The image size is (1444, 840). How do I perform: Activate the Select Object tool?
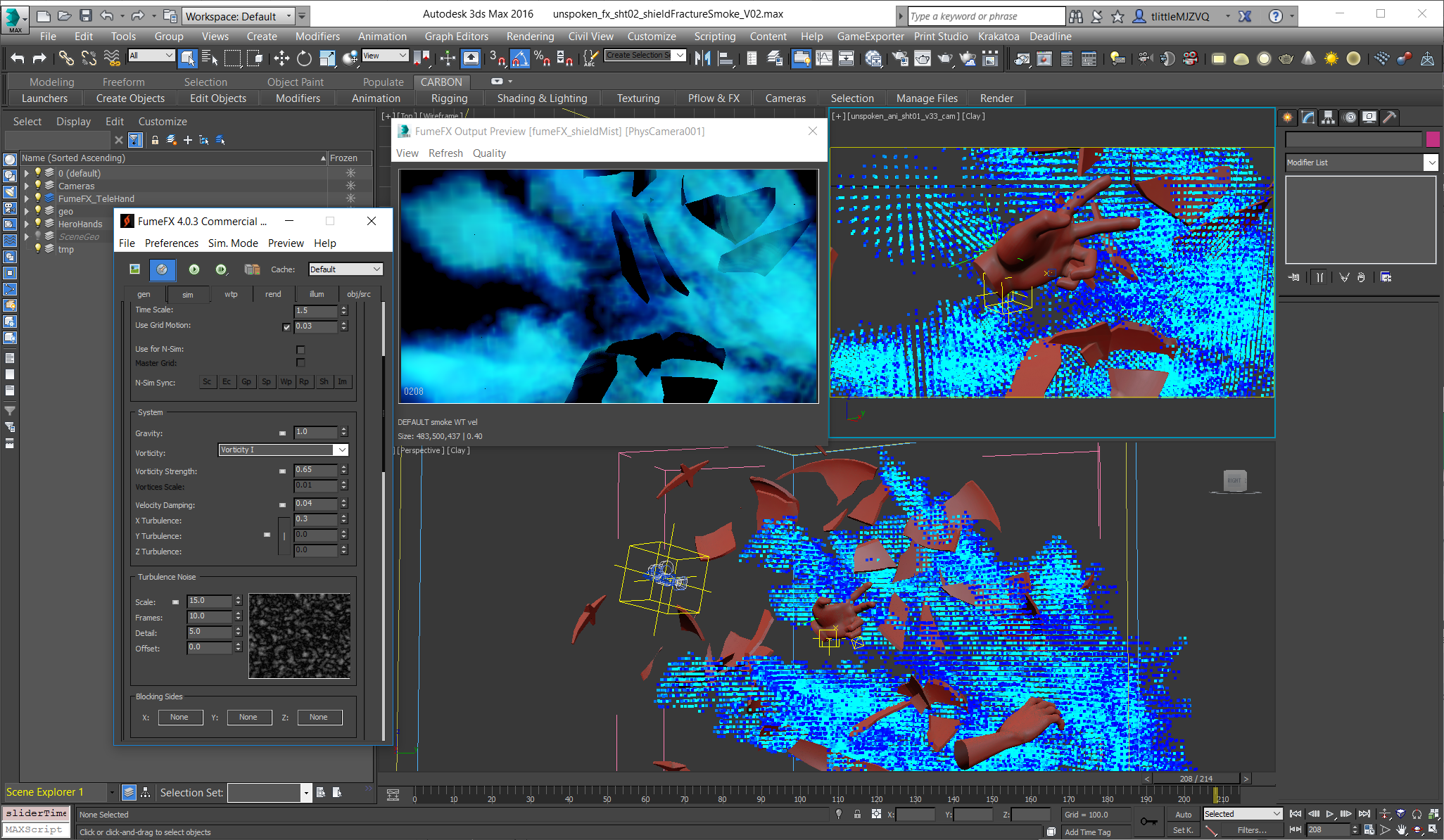pyautogui.click(x=187, y=58)
